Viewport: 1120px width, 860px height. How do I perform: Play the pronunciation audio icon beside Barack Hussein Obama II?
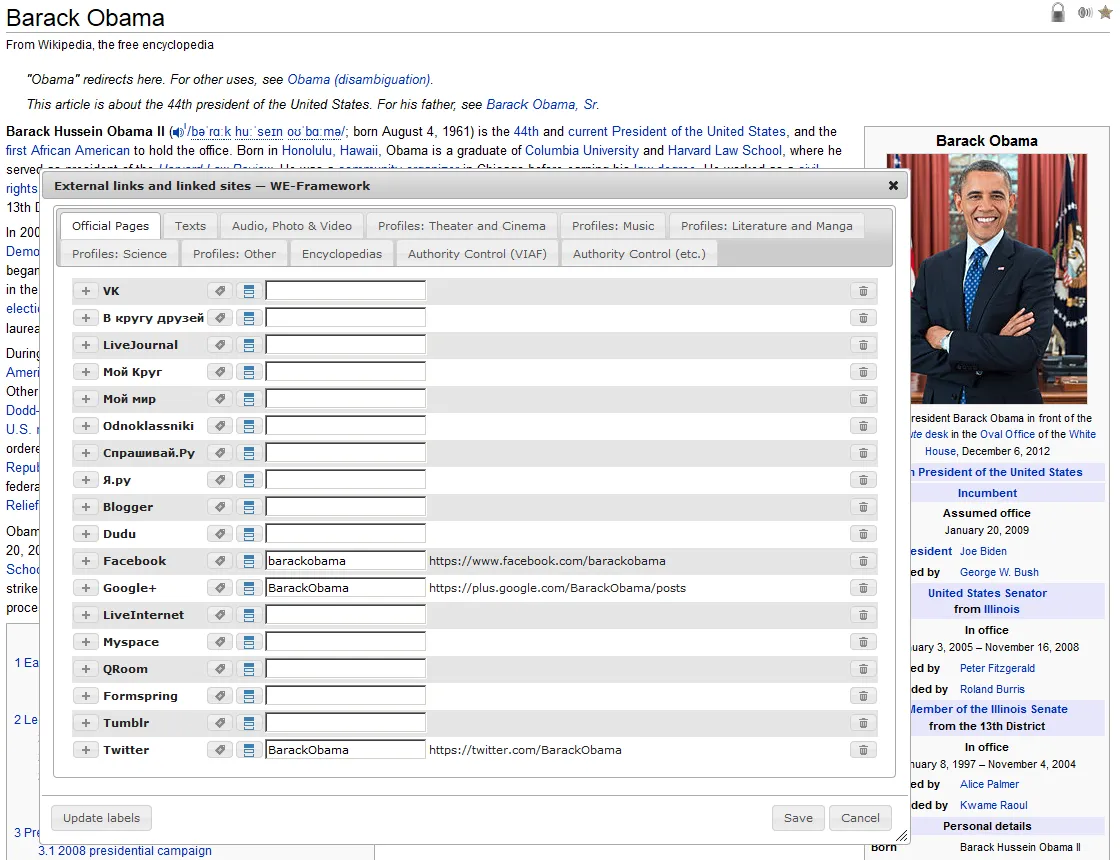coord(179,132)
